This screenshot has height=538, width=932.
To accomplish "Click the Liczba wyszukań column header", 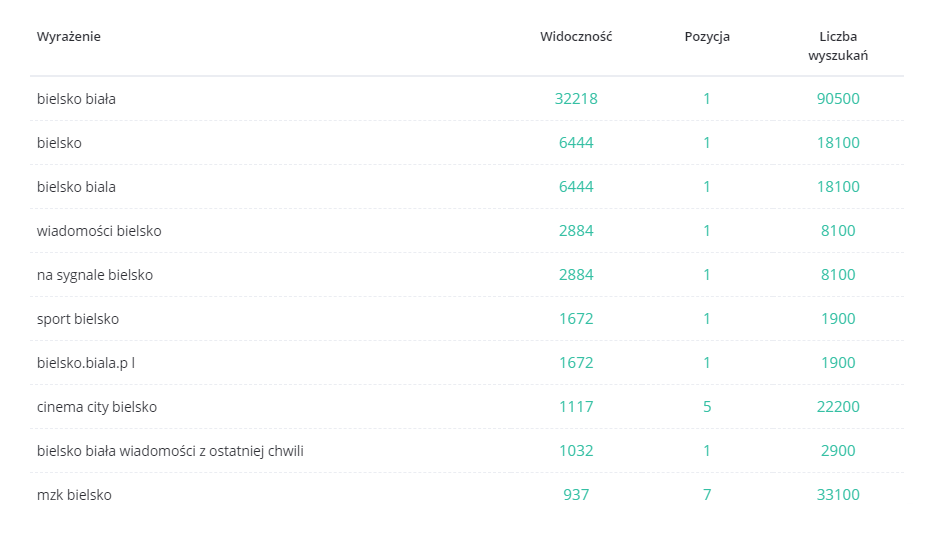I will [x=837, y=46].
